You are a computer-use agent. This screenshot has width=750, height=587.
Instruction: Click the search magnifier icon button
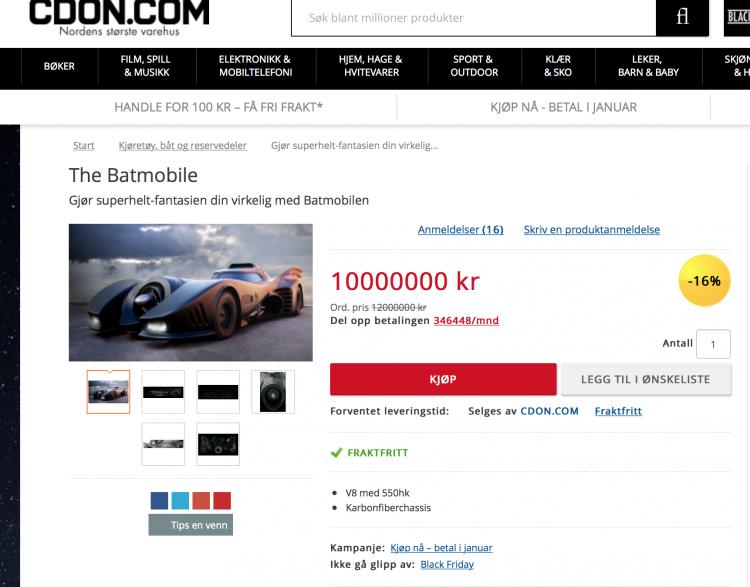tap(682, 18)
